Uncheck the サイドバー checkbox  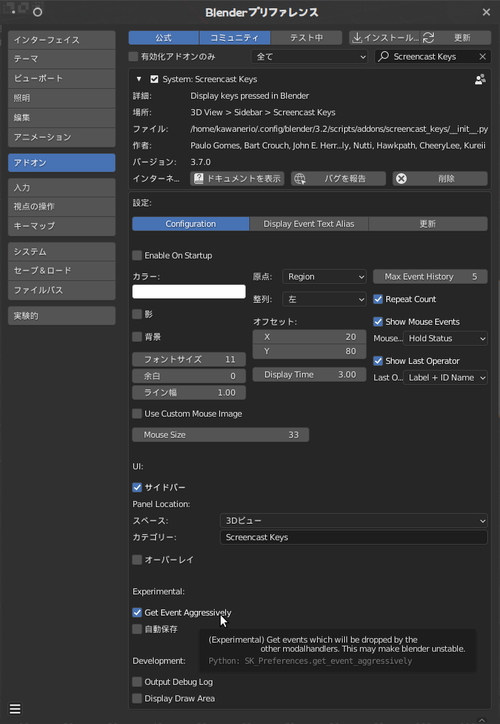click(137, 487)
